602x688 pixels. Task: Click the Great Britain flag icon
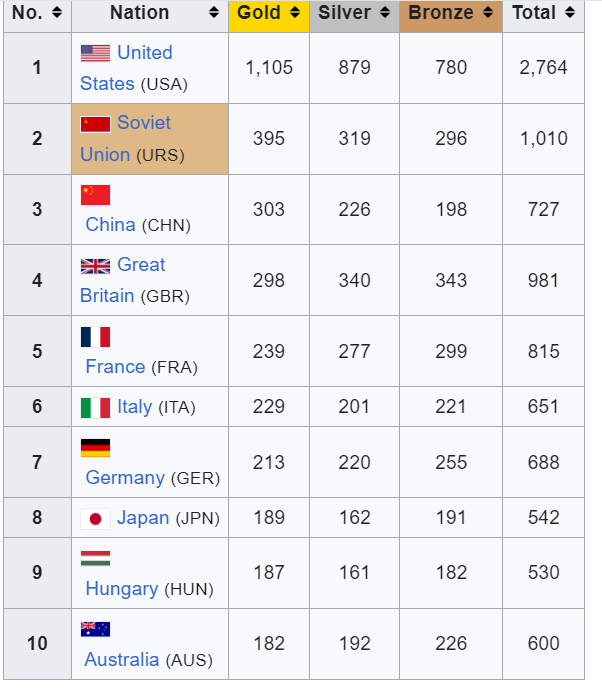click(x=95, y=266)
